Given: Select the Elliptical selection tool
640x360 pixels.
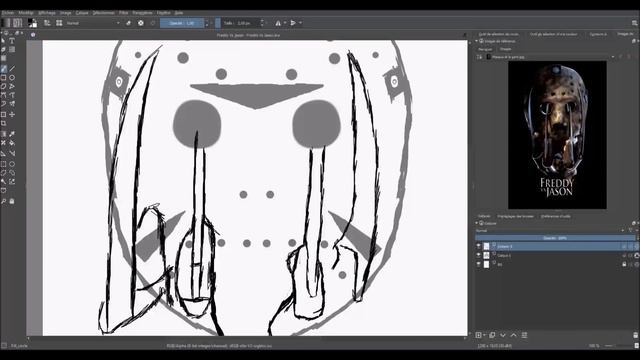Looking at the screenshot, I should (12, 164).
